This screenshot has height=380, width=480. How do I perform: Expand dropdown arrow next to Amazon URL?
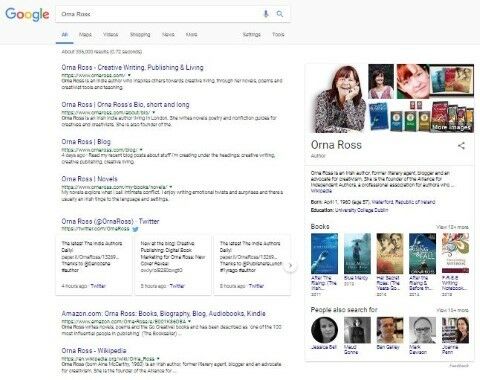click(189, 322)
